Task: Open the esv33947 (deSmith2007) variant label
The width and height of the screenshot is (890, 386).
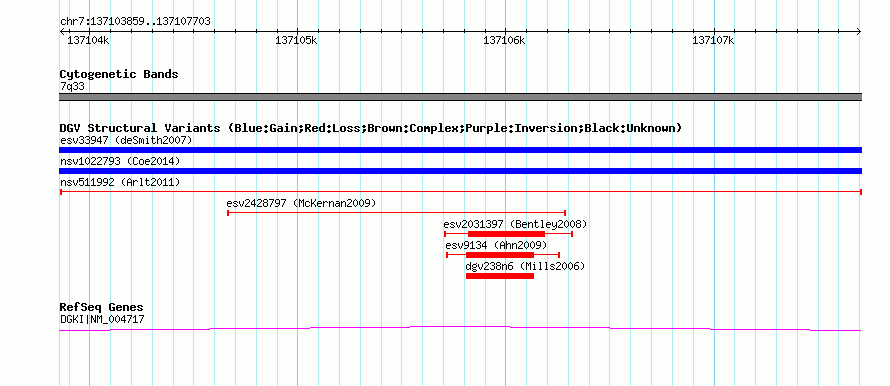Action: (x=126, y=140)
